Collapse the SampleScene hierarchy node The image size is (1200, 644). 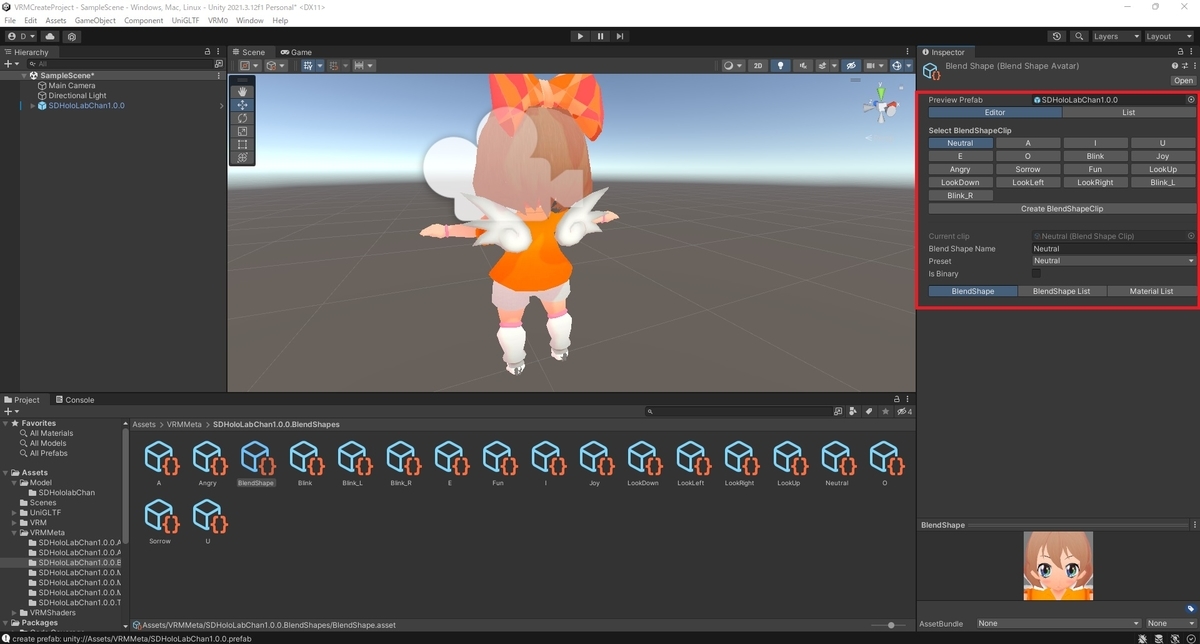24,76
